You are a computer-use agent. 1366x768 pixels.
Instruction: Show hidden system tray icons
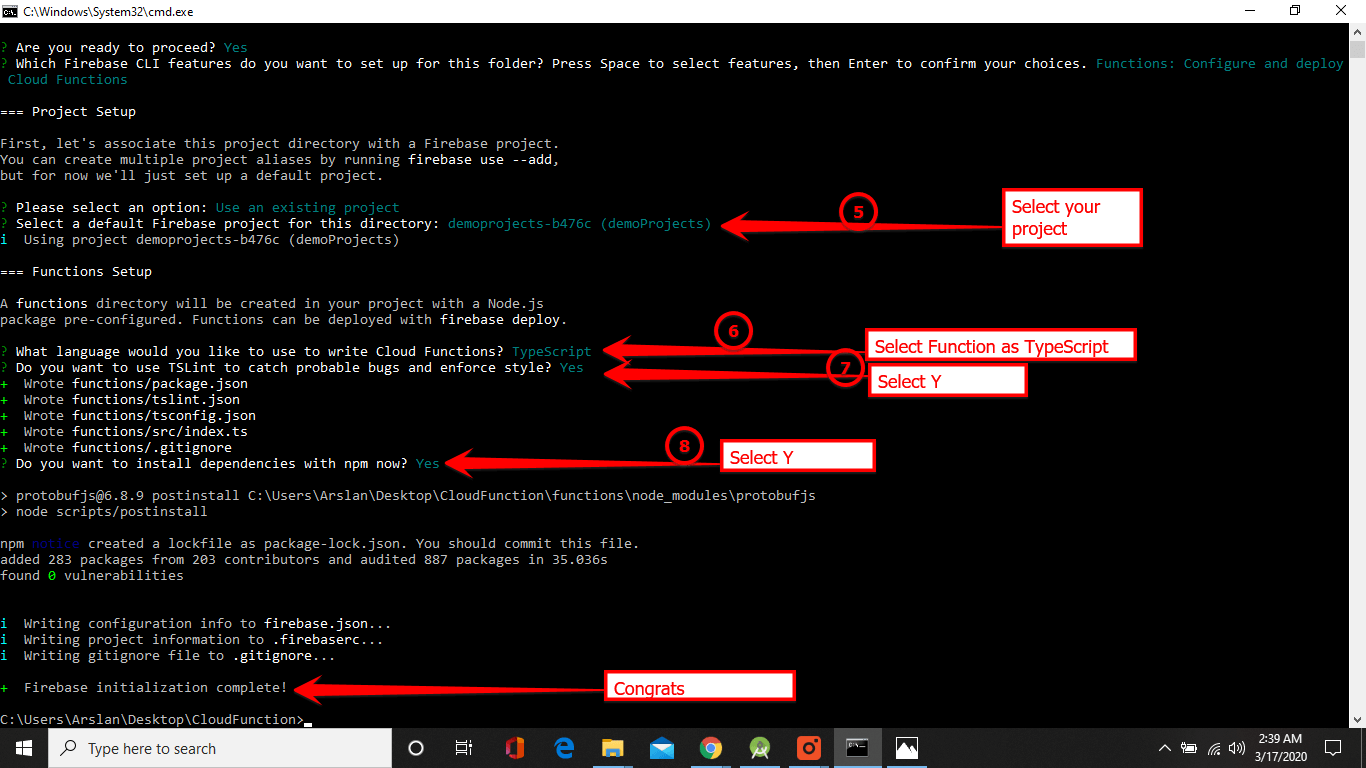(x=1165, y=748)
